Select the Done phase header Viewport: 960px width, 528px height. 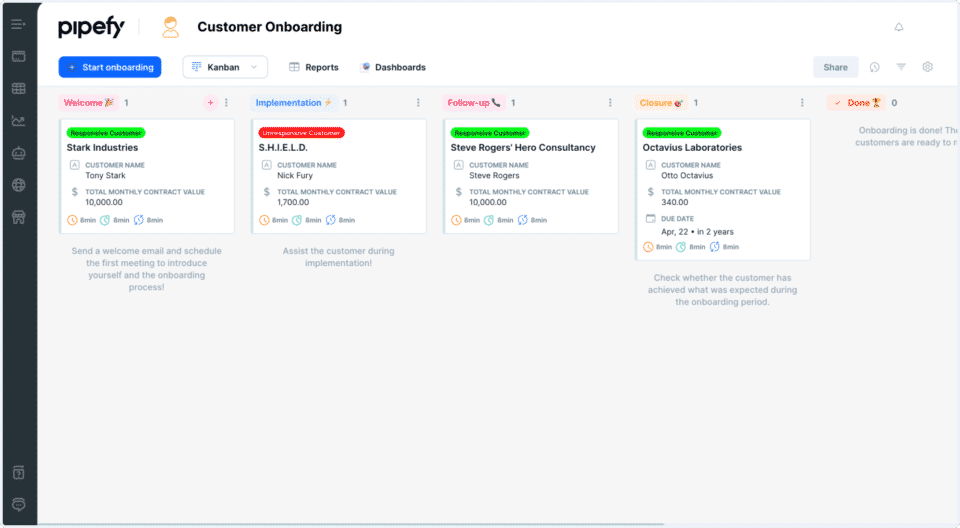coord(857,103)
